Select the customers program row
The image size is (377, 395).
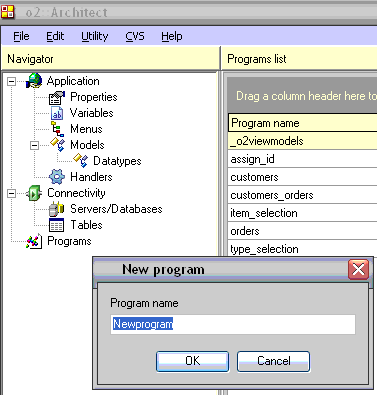point(303,177)
